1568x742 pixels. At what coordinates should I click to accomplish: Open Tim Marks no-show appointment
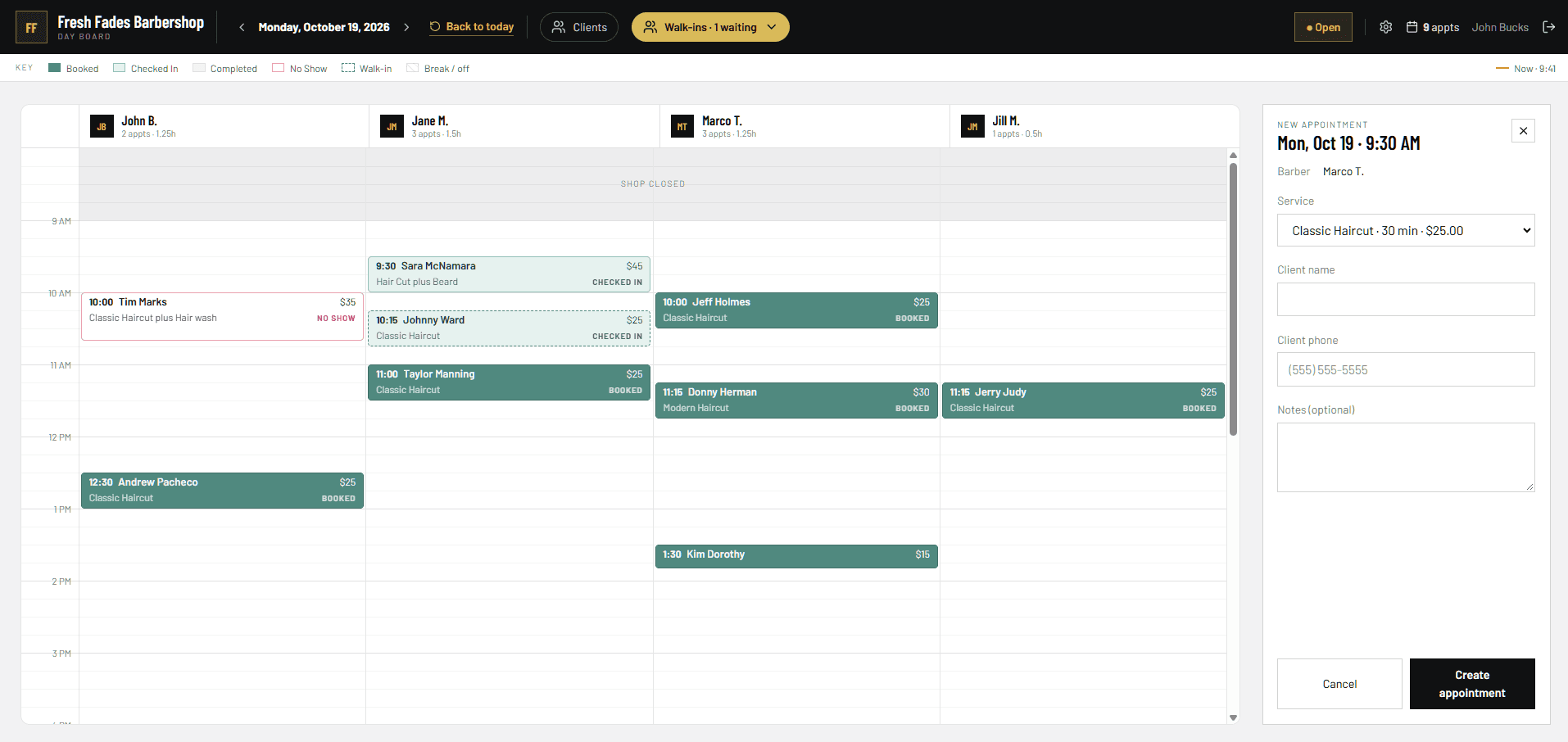point(222,316)
